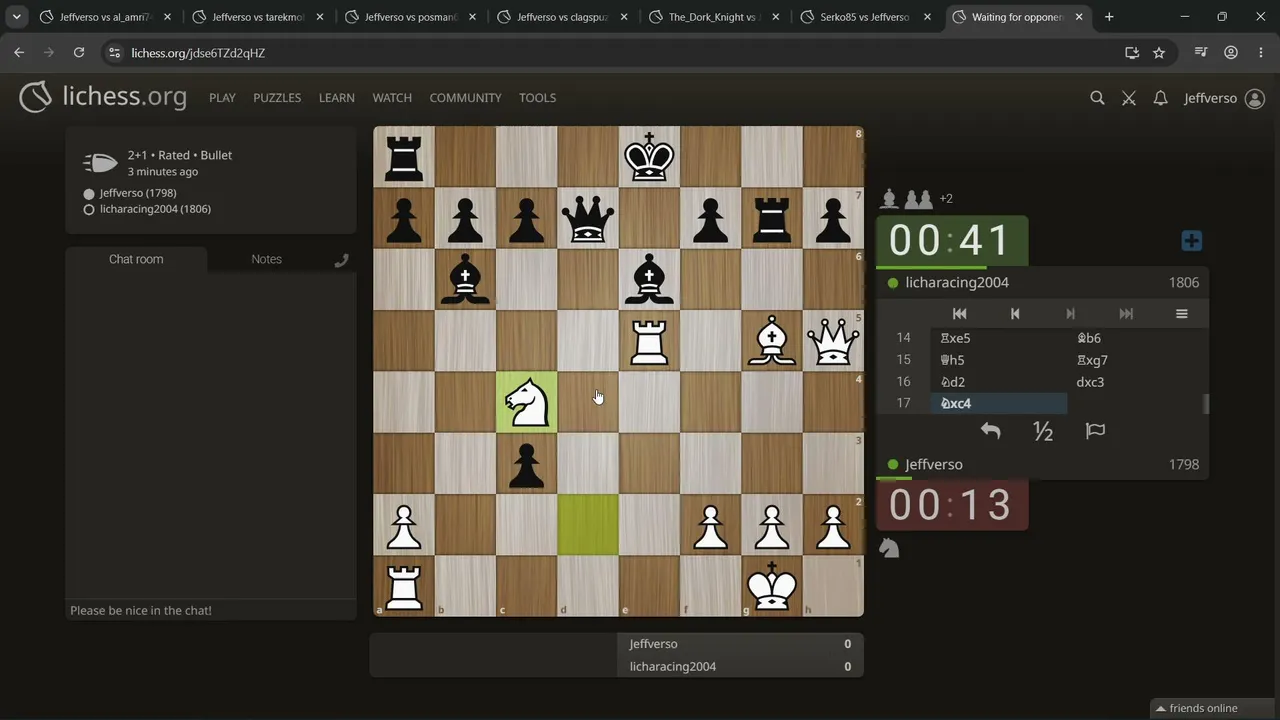Open licharacing2004 (1806) profile in game info
This screenshot has height=720, width=1280.
click(155, 209)
